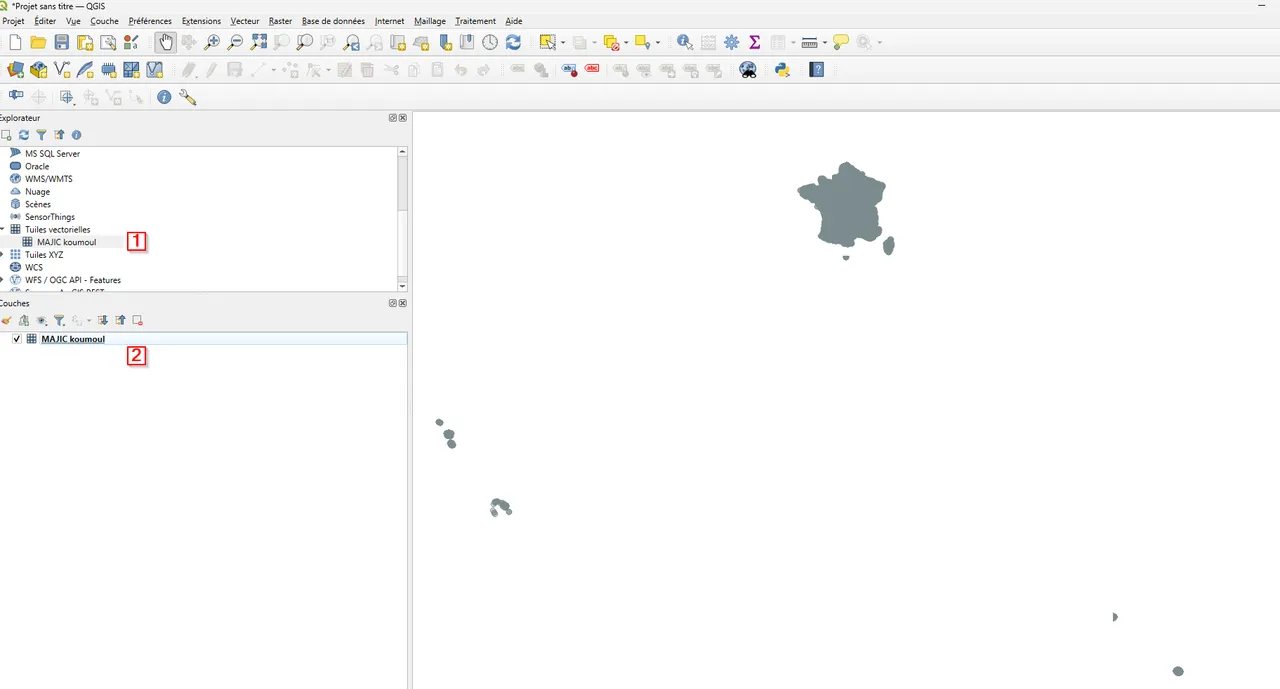1280x689 pixels.
Task: Open the Help Contents book icon
Action: coord(817,70)
